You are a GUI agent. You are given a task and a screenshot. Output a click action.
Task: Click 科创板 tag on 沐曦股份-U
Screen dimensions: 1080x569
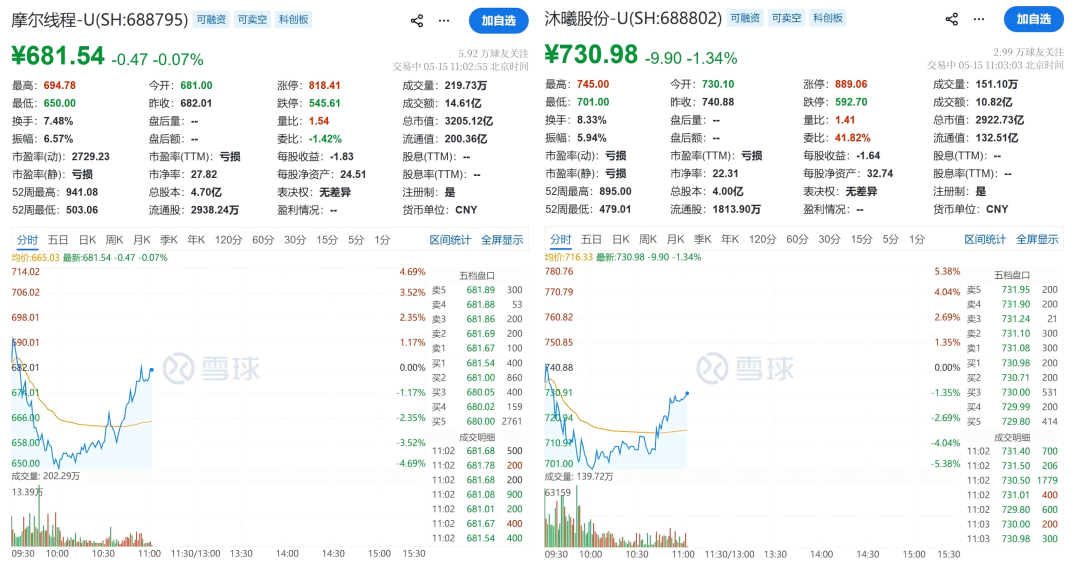click(828, 19)
